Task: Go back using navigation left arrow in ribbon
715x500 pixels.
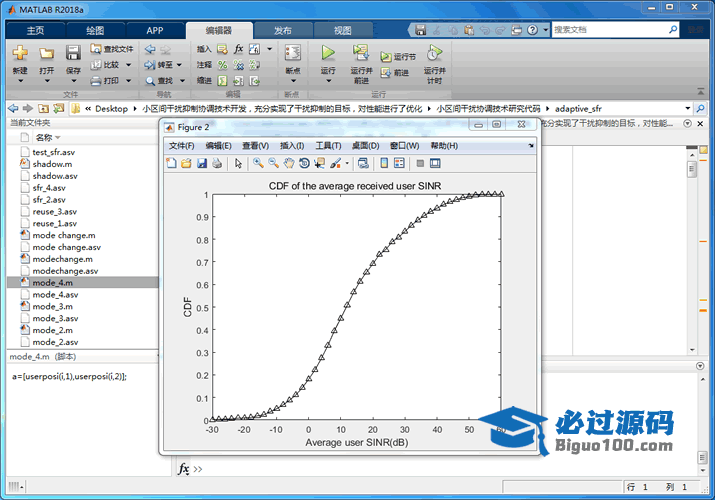Action: pos(150,49)
